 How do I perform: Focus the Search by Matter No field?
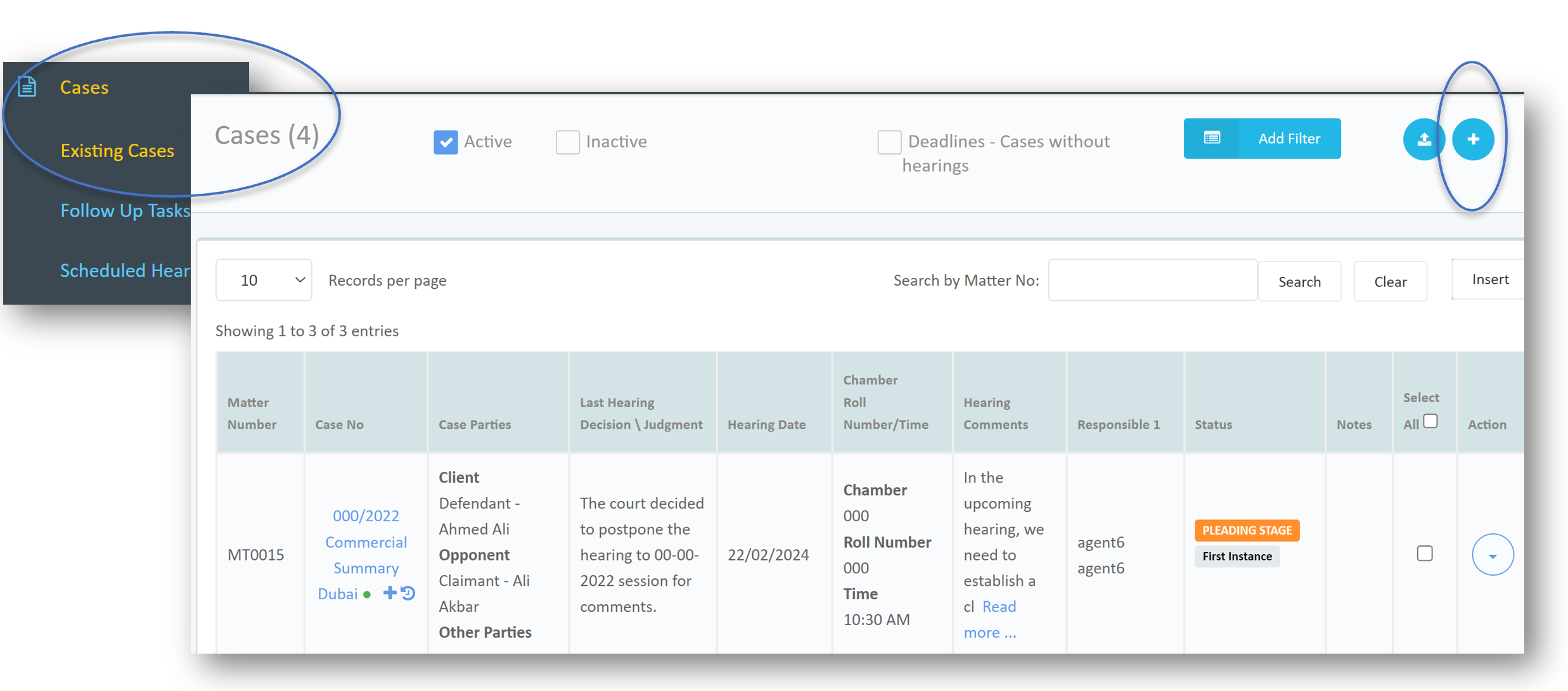pos(1152,280)
